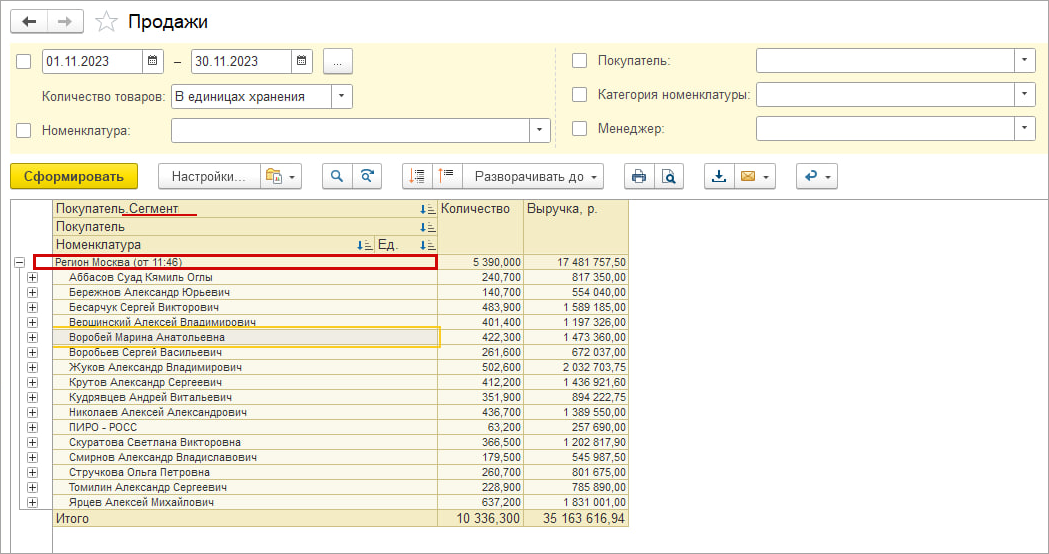1049x554 pixels.
Task: Add page to favorites with star icon
Action: click(106, 22)
